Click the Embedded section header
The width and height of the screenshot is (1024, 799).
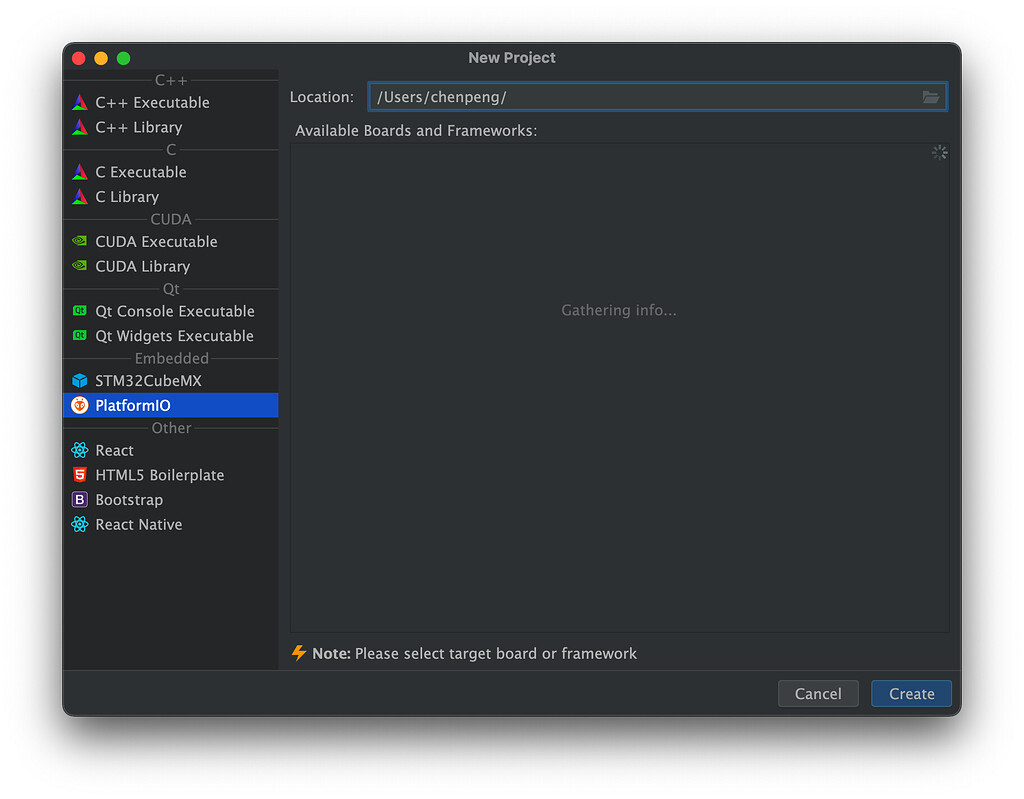pyautogui.click(x=170, y=358)
